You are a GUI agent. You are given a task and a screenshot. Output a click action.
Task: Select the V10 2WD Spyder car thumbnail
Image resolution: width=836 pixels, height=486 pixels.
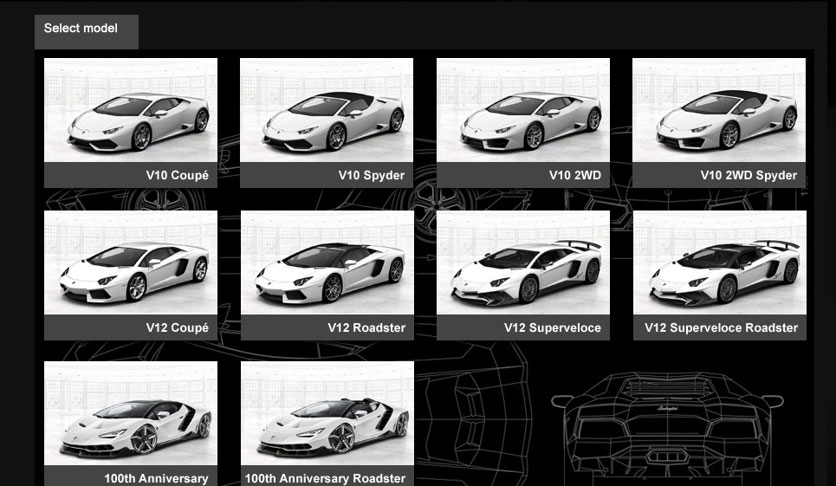[719, 110]
